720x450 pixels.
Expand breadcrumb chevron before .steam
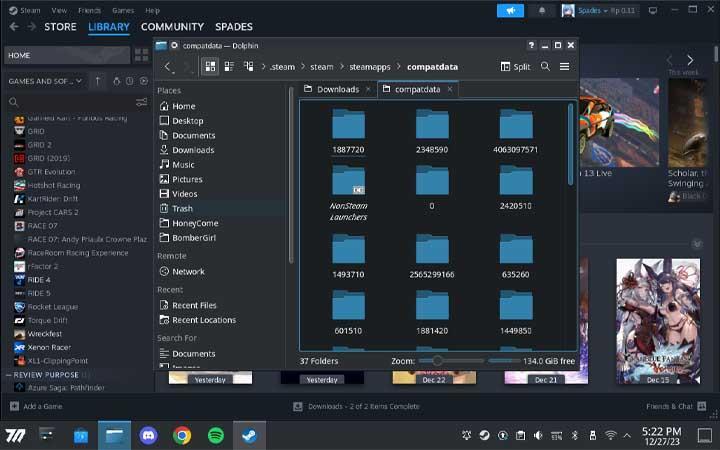click(264, 67)
